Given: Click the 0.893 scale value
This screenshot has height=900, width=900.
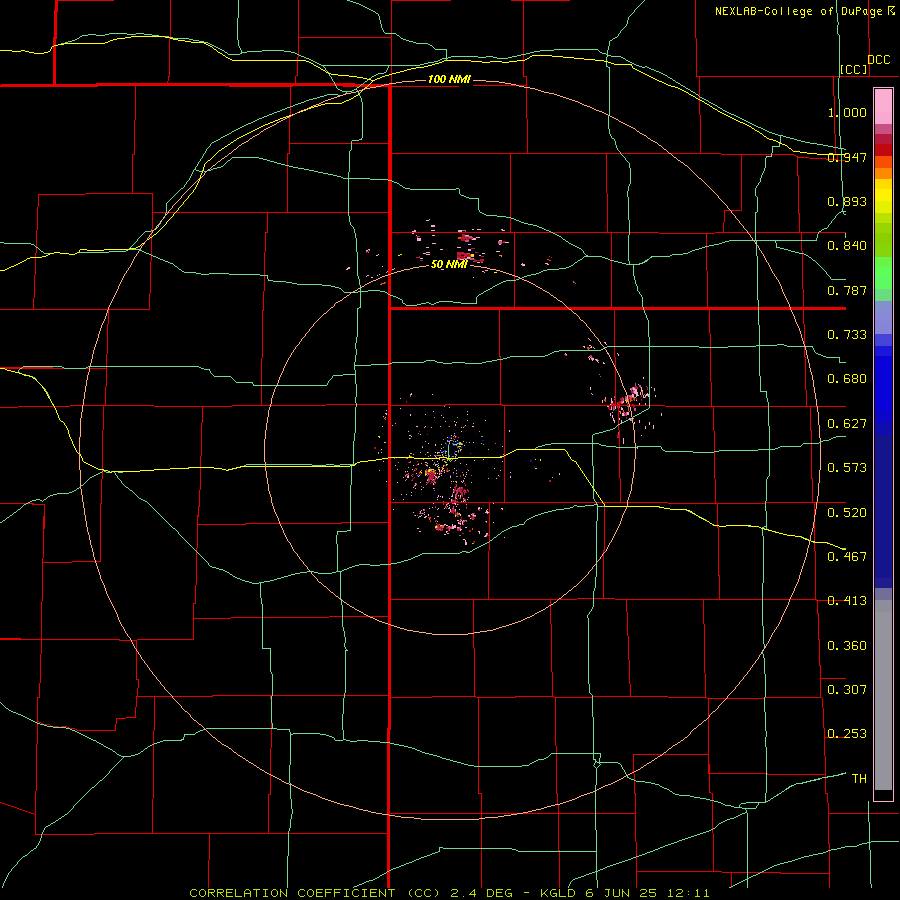Looking at the screenshot, I should coord(847,201).
